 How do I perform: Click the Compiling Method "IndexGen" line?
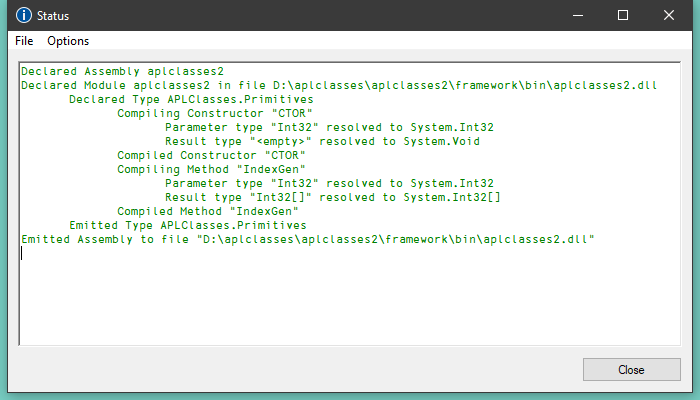pyautogui.click(x=211, y=170)
